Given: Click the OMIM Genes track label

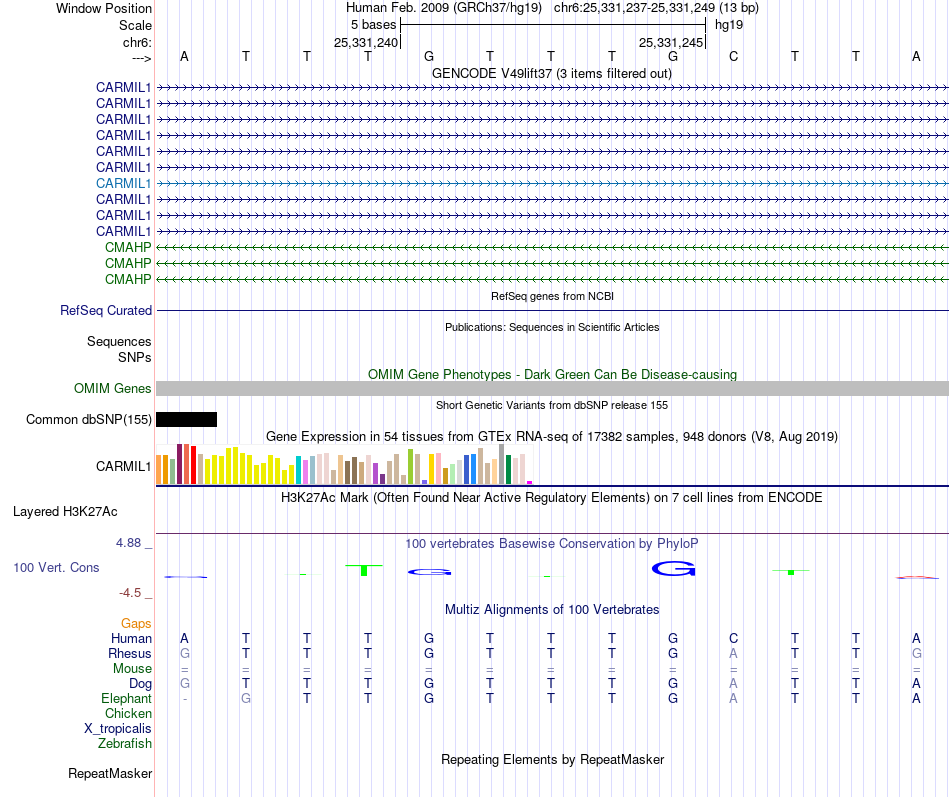Looking at the screenshot, I should click(x=112, y=388).
